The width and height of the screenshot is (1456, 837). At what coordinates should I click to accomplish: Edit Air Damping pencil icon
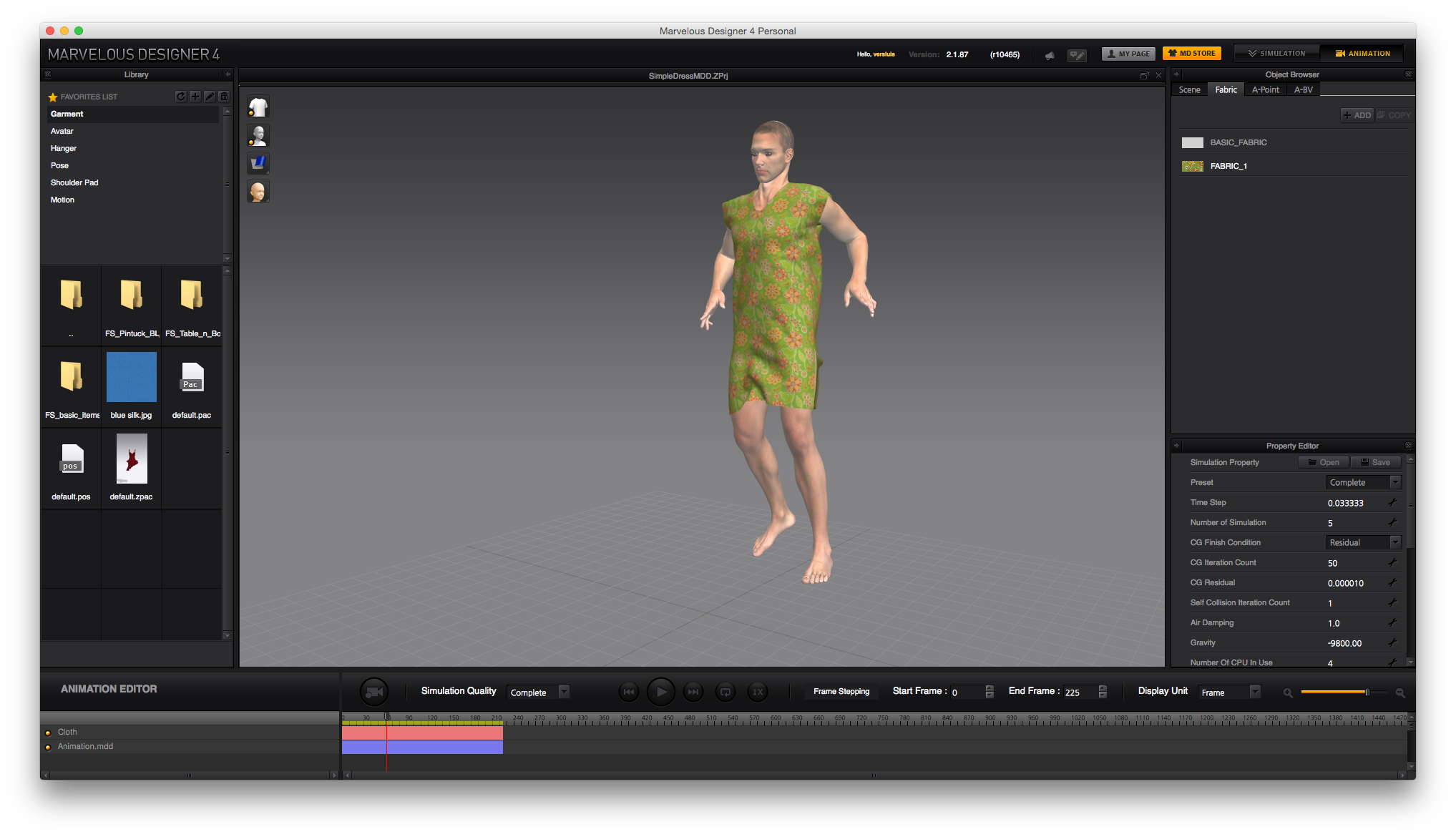1392,623
